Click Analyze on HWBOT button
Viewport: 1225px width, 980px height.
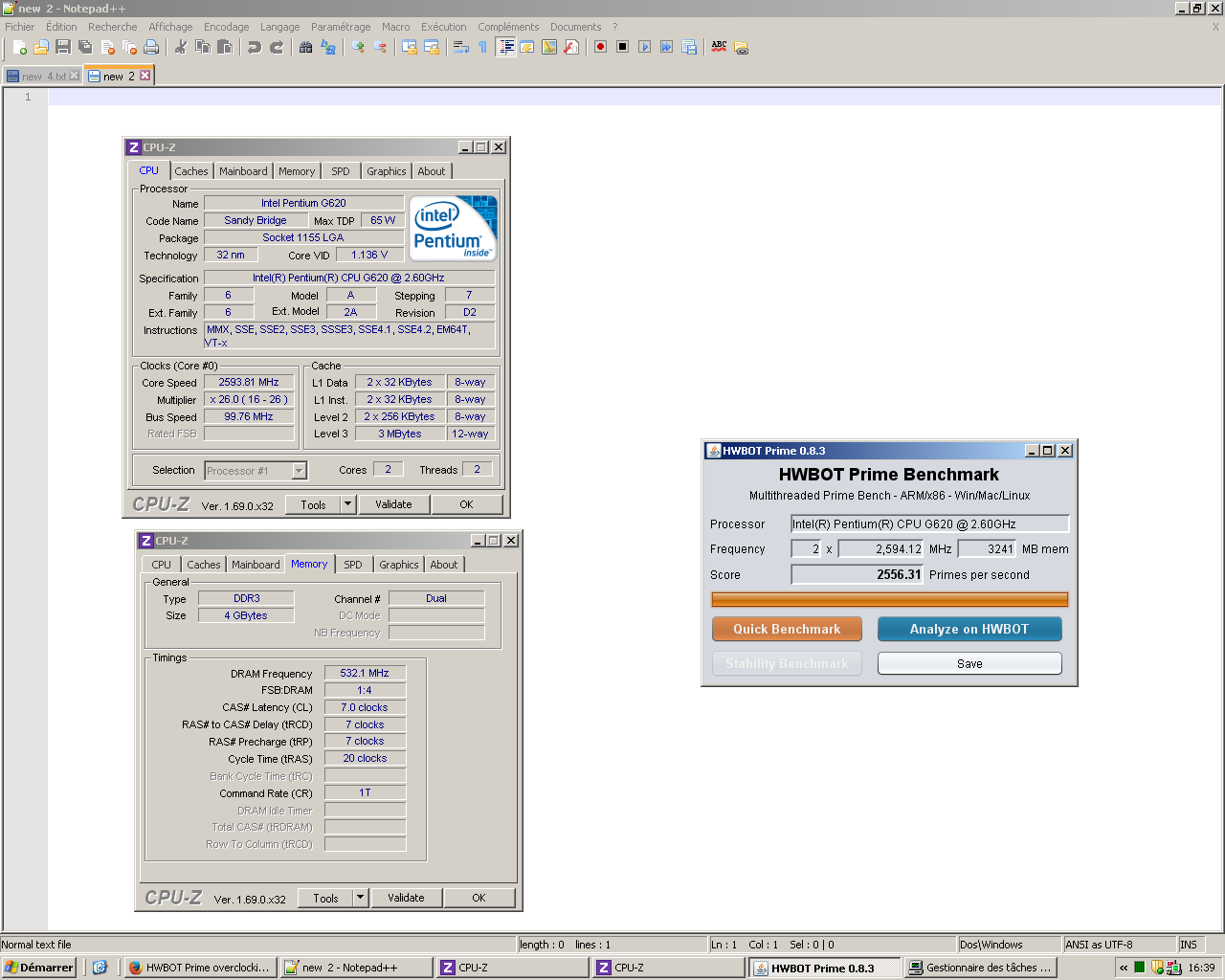click(x=969, y=629)
